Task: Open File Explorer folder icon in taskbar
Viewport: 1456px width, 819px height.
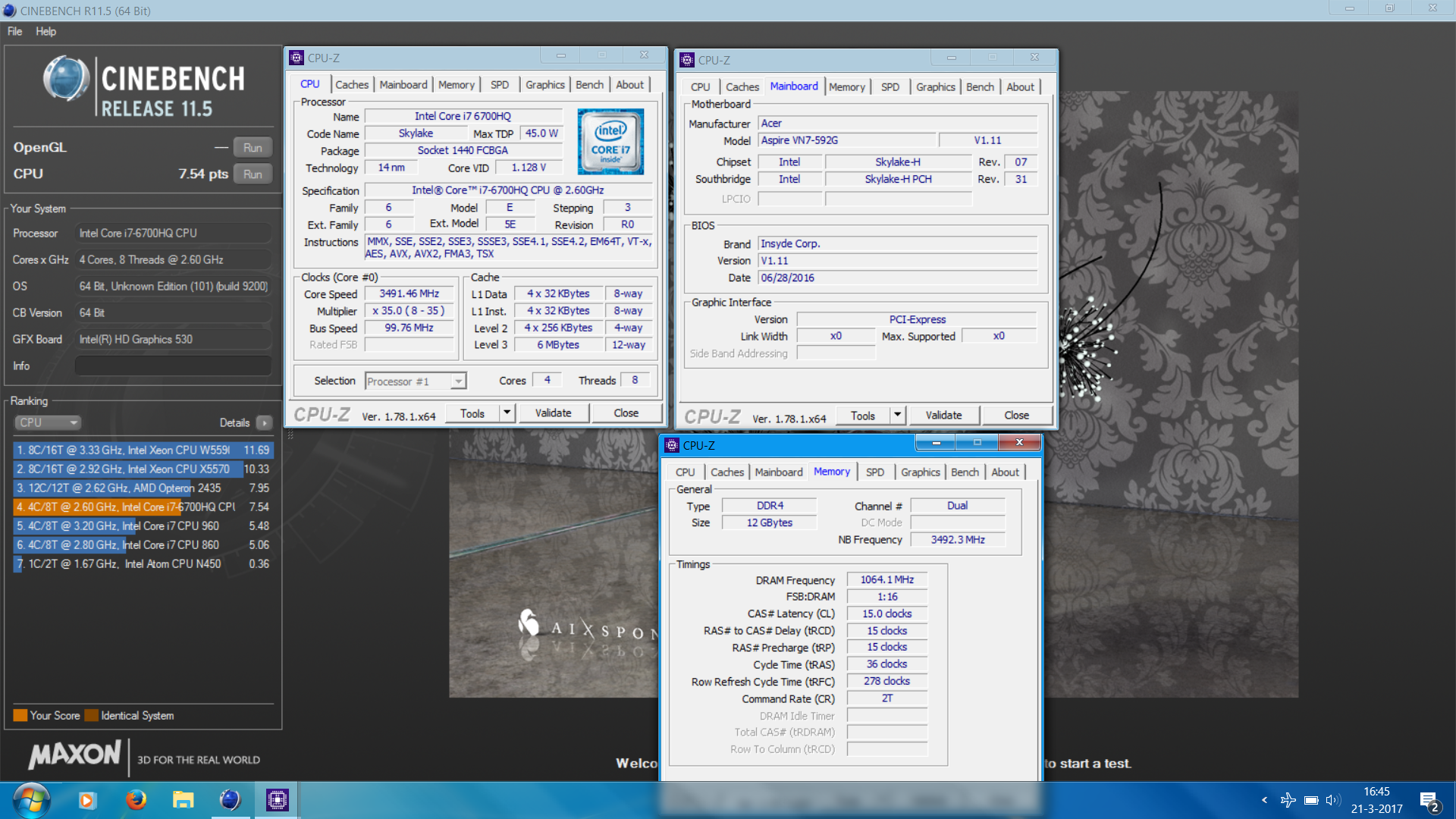Action: point(183,800)
